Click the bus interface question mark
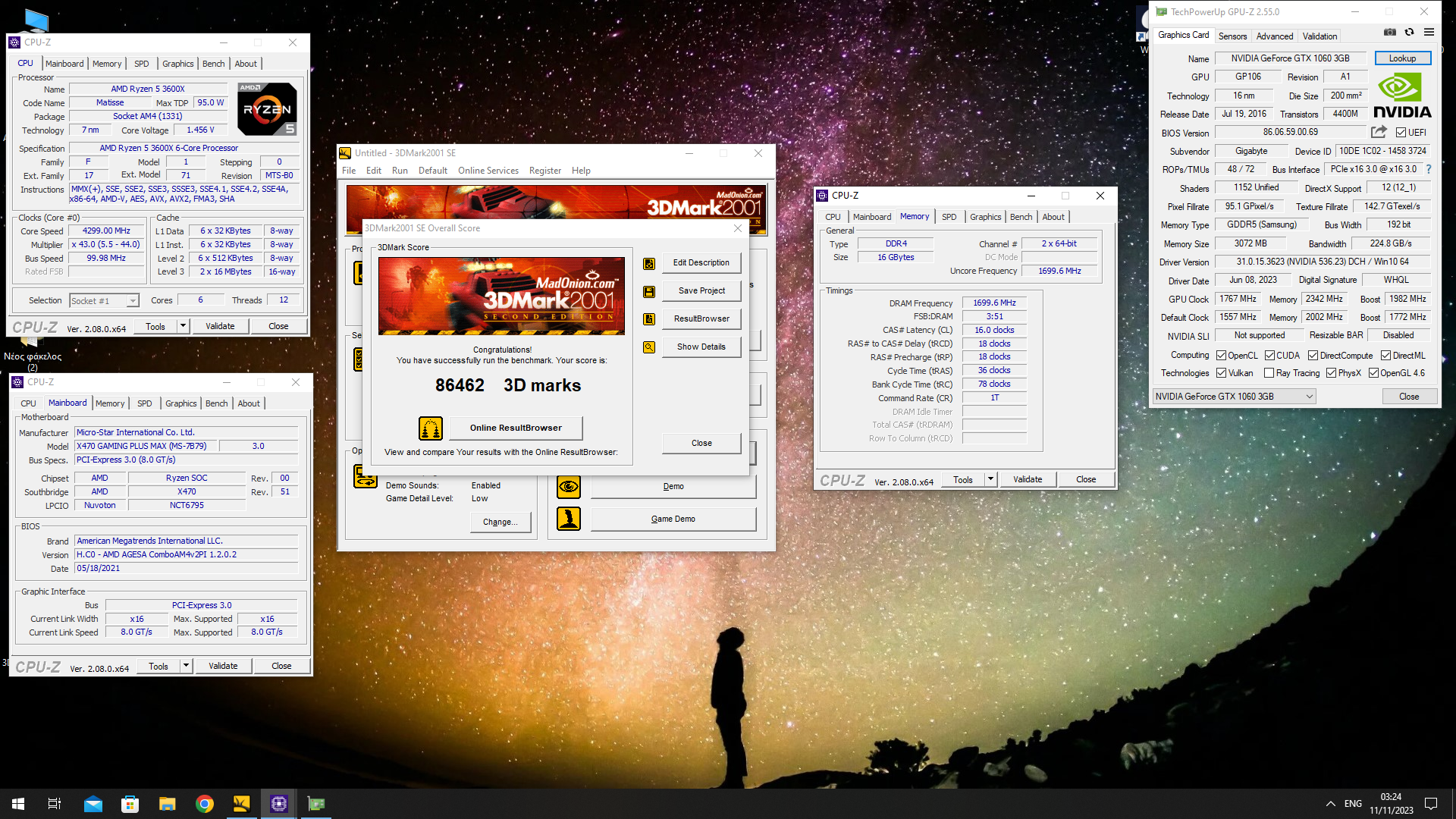The height and width of the screenshot is (819, 1456). pos(1429,169)
